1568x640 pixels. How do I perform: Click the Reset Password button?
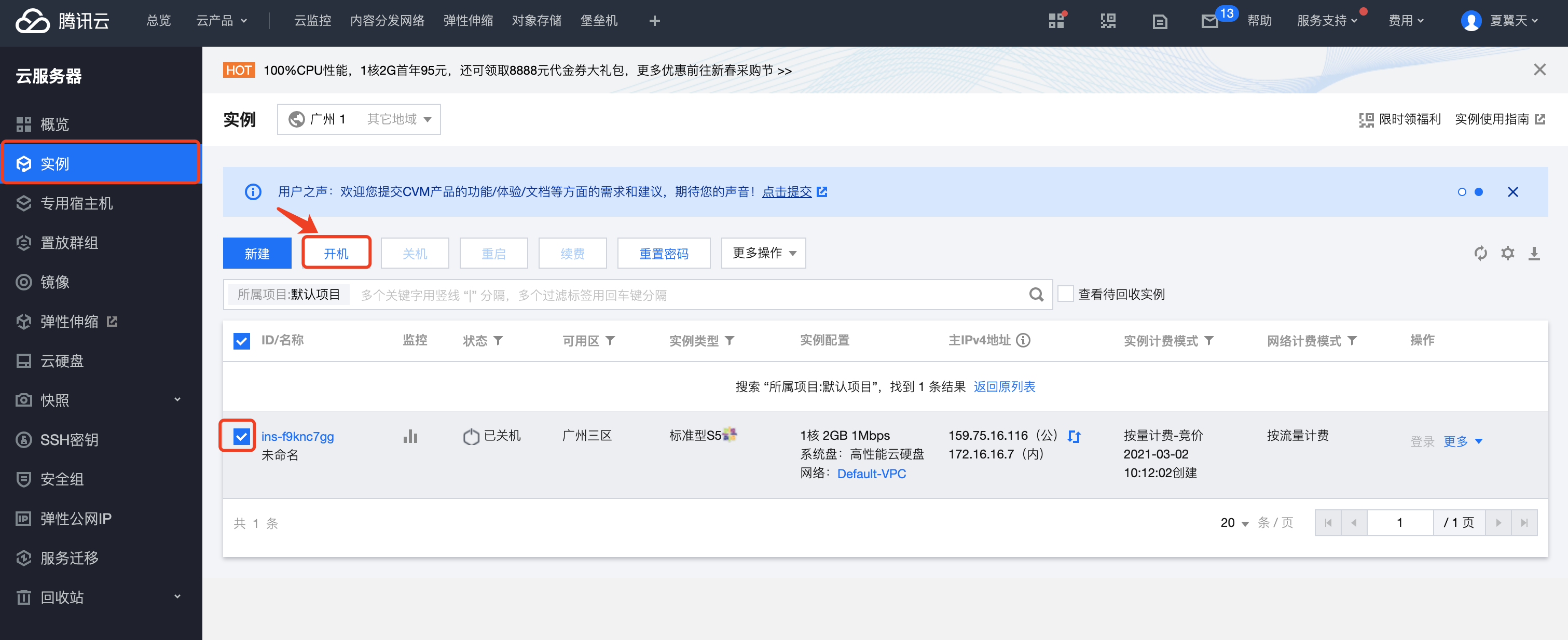coord(664,253)
